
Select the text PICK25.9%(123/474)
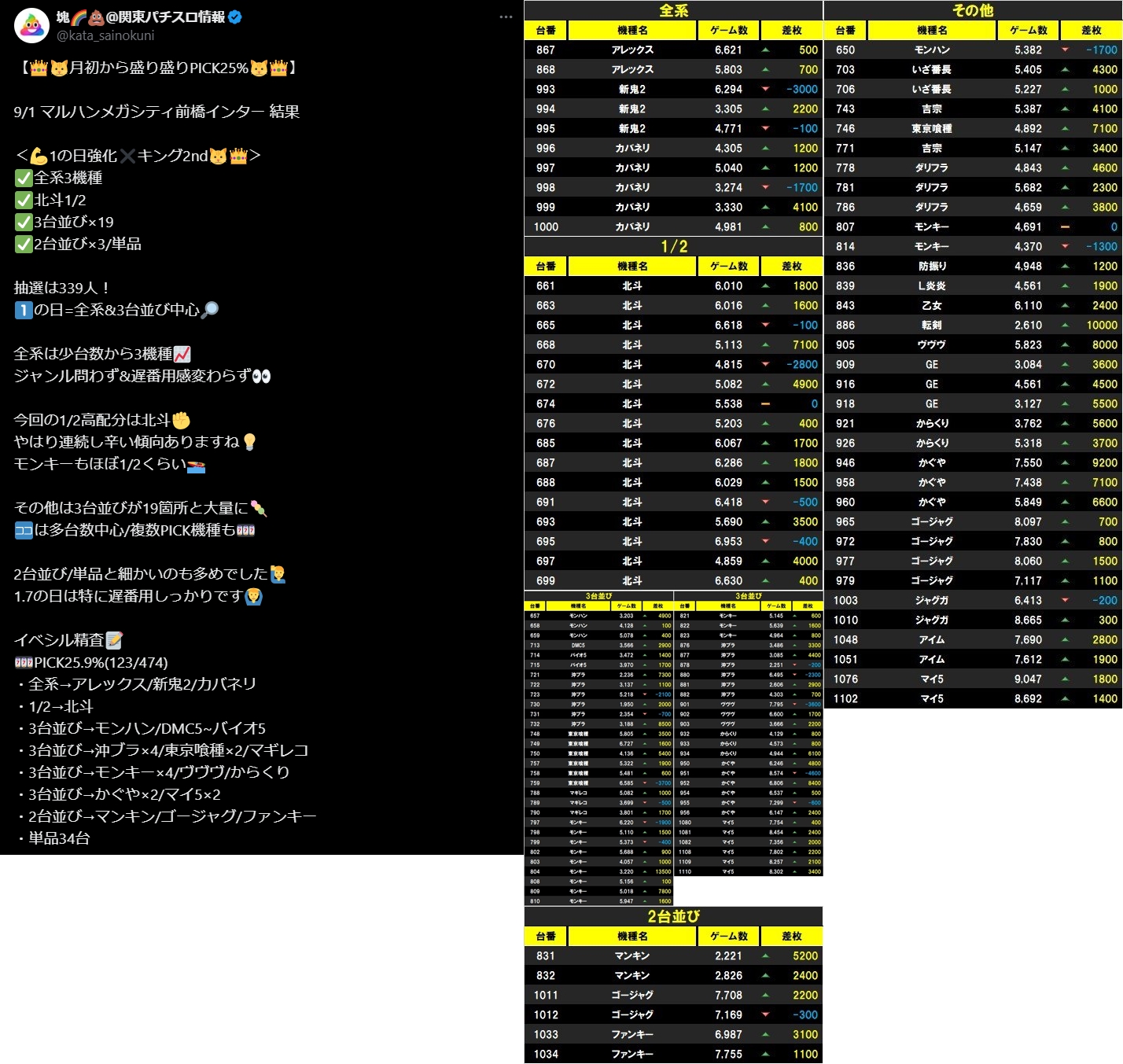click(x=101, y=662)
